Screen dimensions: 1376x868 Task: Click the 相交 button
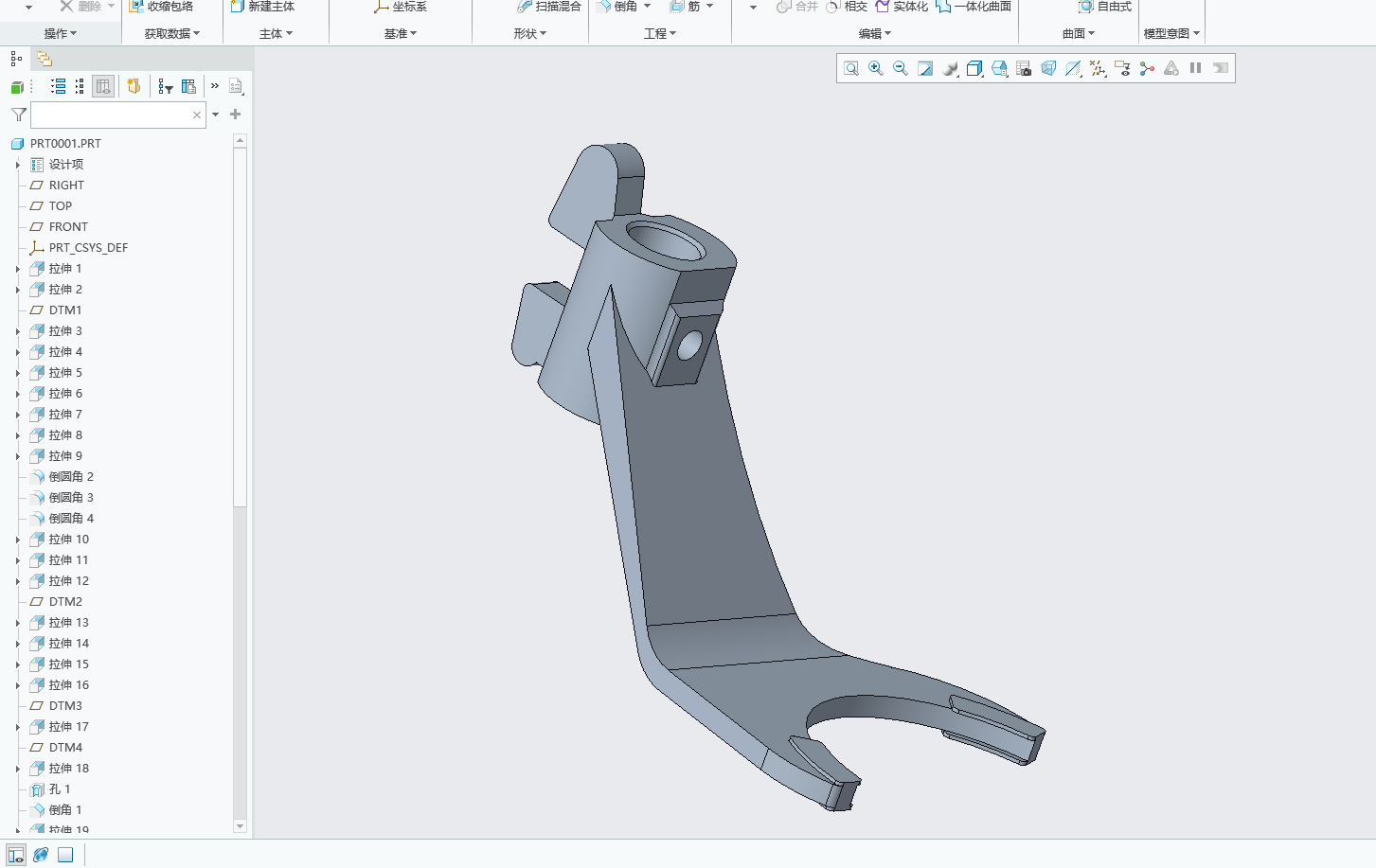tap(847, 6)
